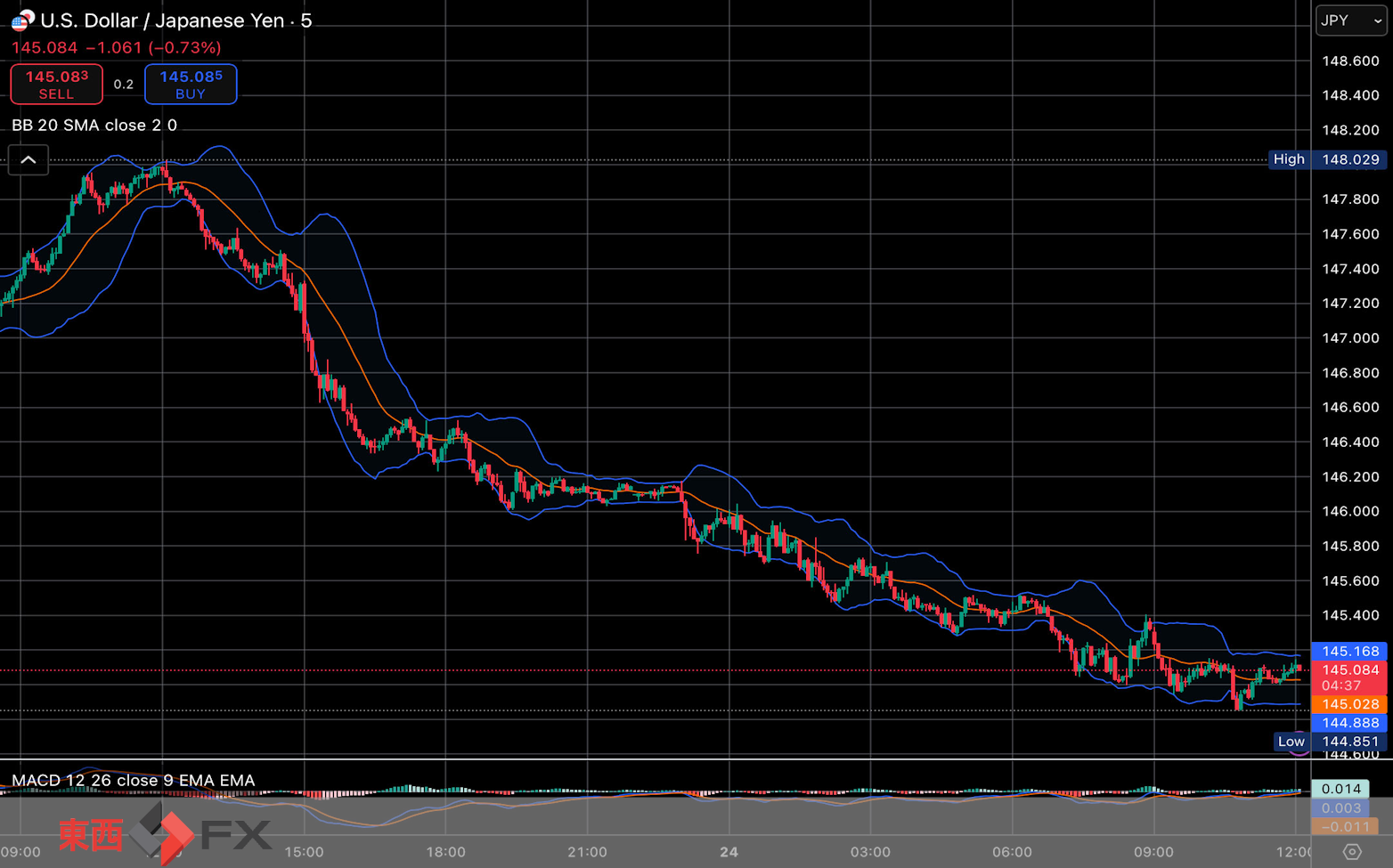This screenshot has width=1393, height=868.
Task: Click the orange 145.028 basis price label
Action: tap(1349, 704)
